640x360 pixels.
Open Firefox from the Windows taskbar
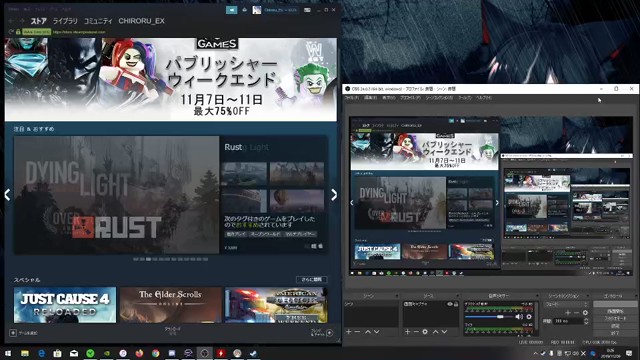coord(139,353)
